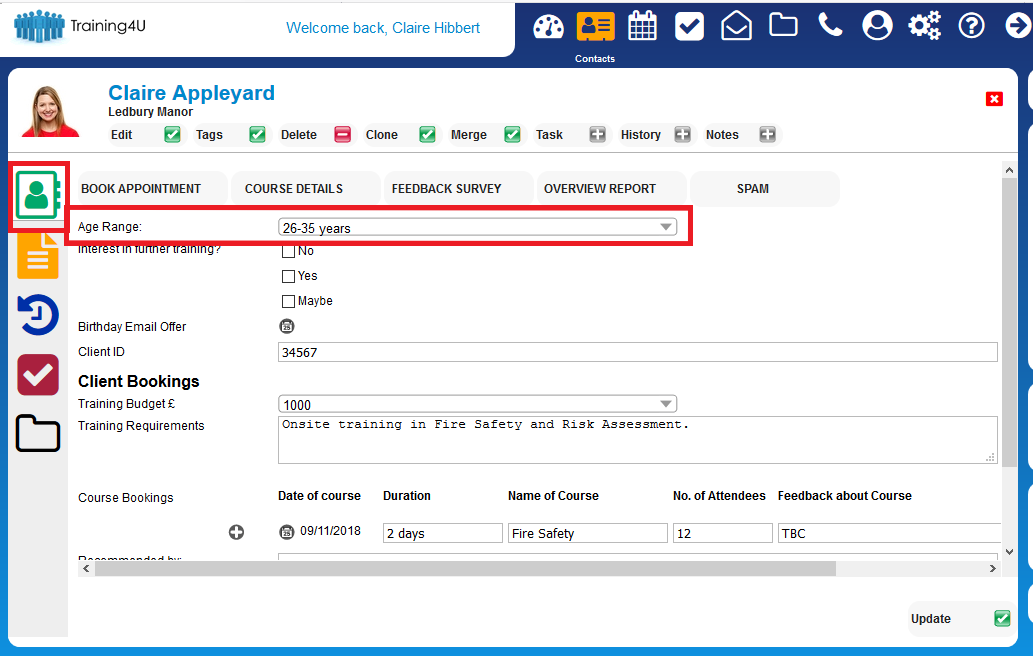Open the Documents folder icon in top bar
Viewport: 1033px width, 656px height.
783,26
